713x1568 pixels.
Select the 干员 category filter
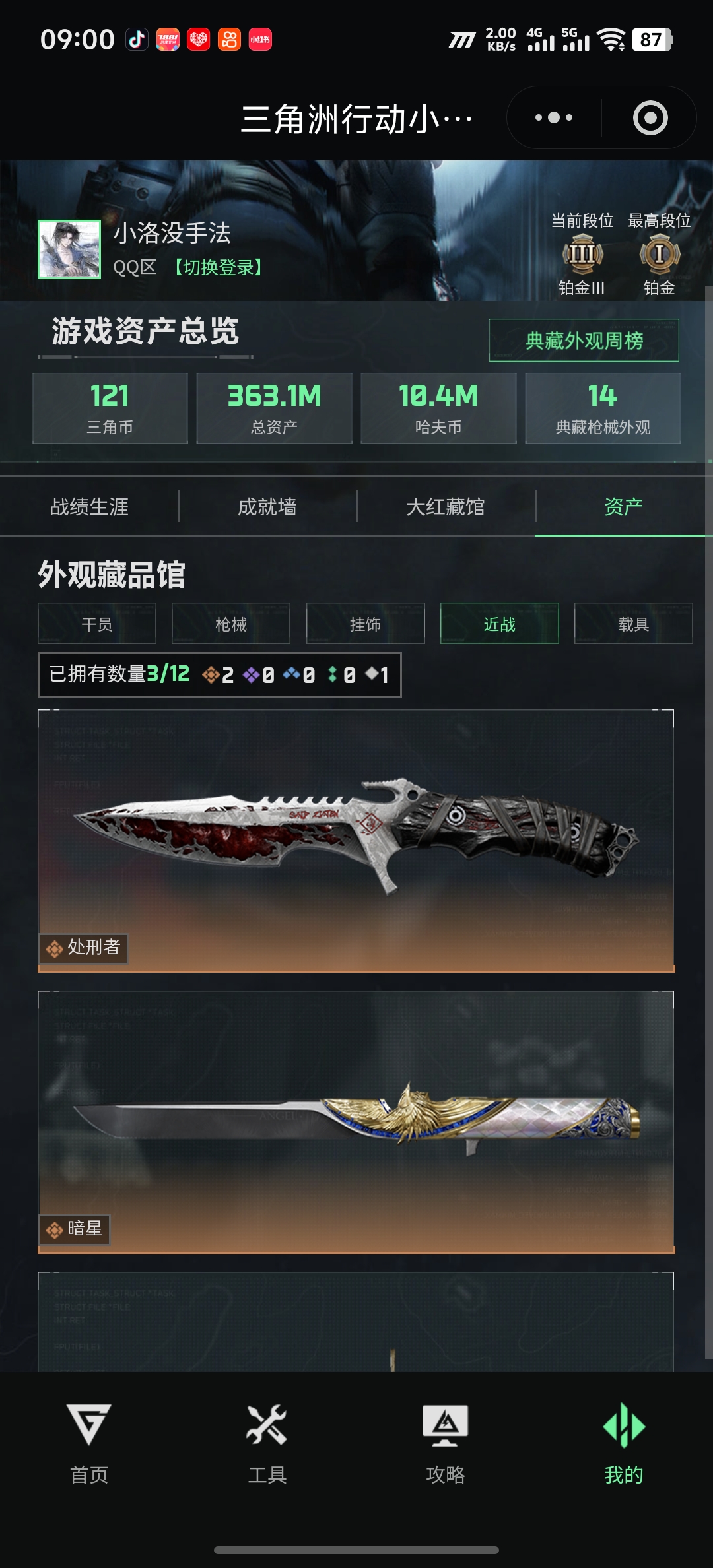tap(97, 624)
